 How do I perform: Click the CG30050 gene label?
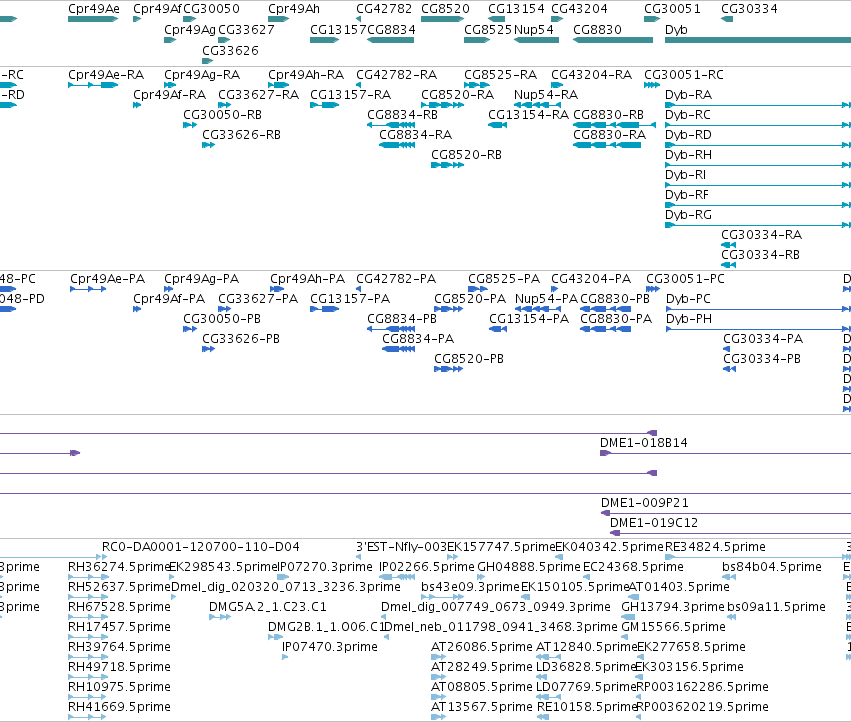[x=211, y=9]
